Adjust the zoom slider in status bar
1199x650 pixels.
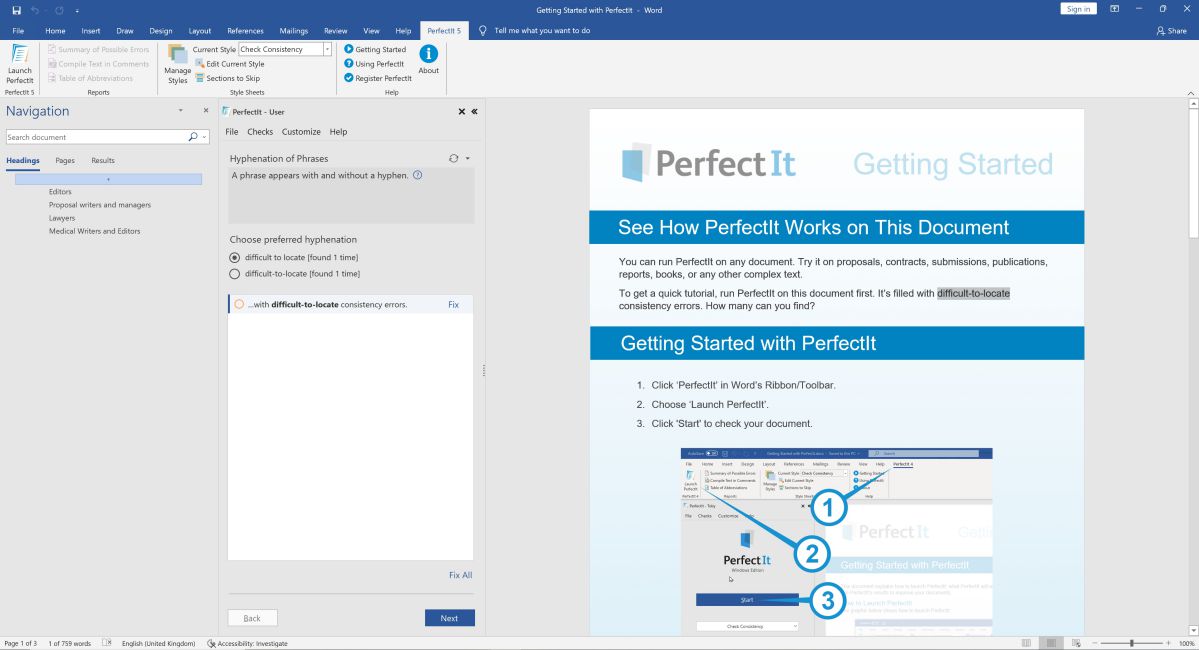coord(1131,643)
